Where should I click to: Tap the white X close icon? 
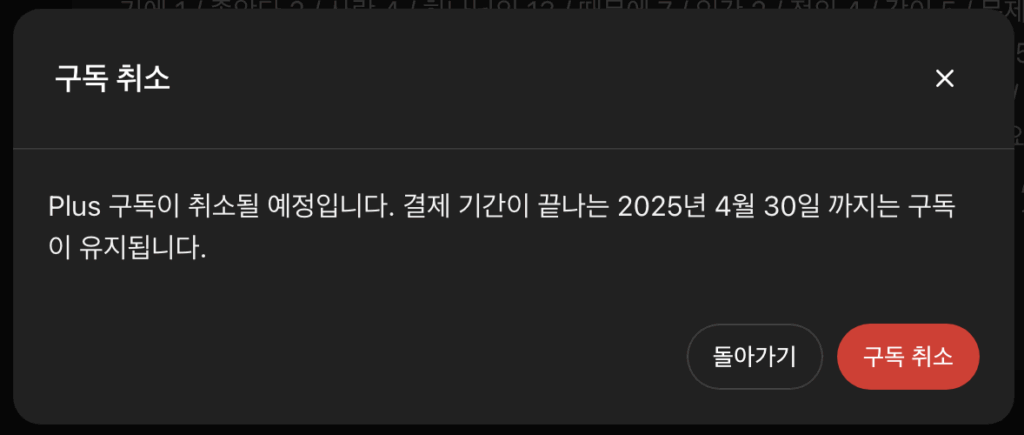click(x=944, y=79)
